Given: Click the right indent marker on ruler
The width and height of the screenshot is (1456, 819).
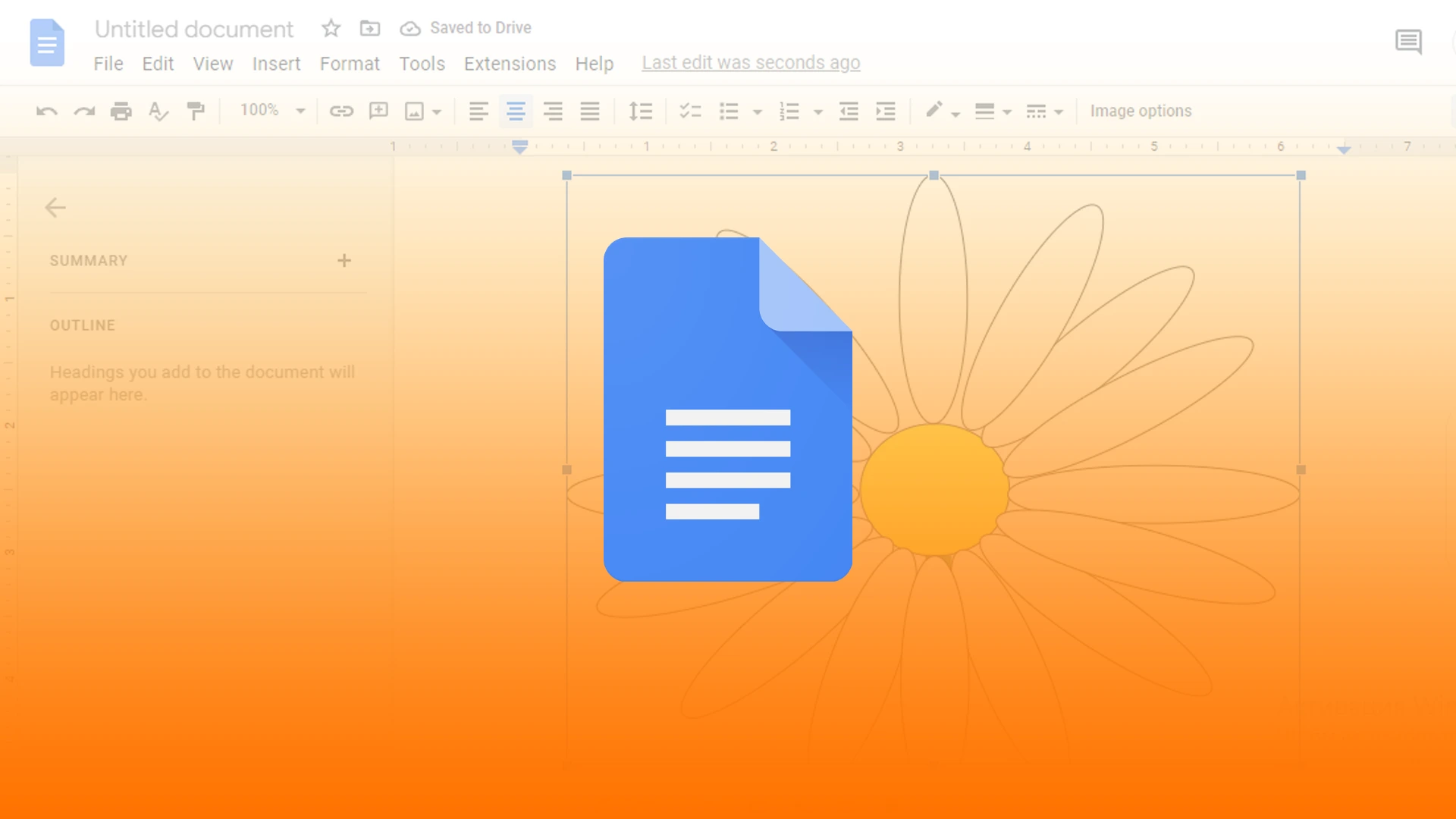Looking at the screenshot, I should (x=1344, y=149).
